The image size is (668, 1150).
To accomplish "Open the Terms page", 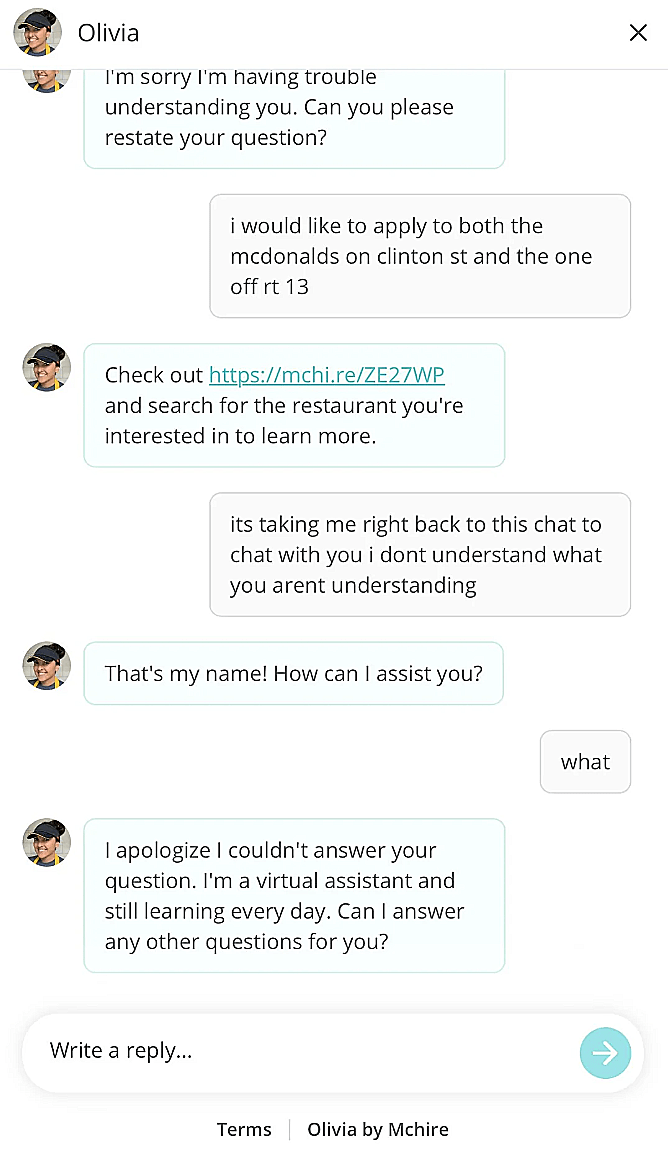I will point(244,1129).
